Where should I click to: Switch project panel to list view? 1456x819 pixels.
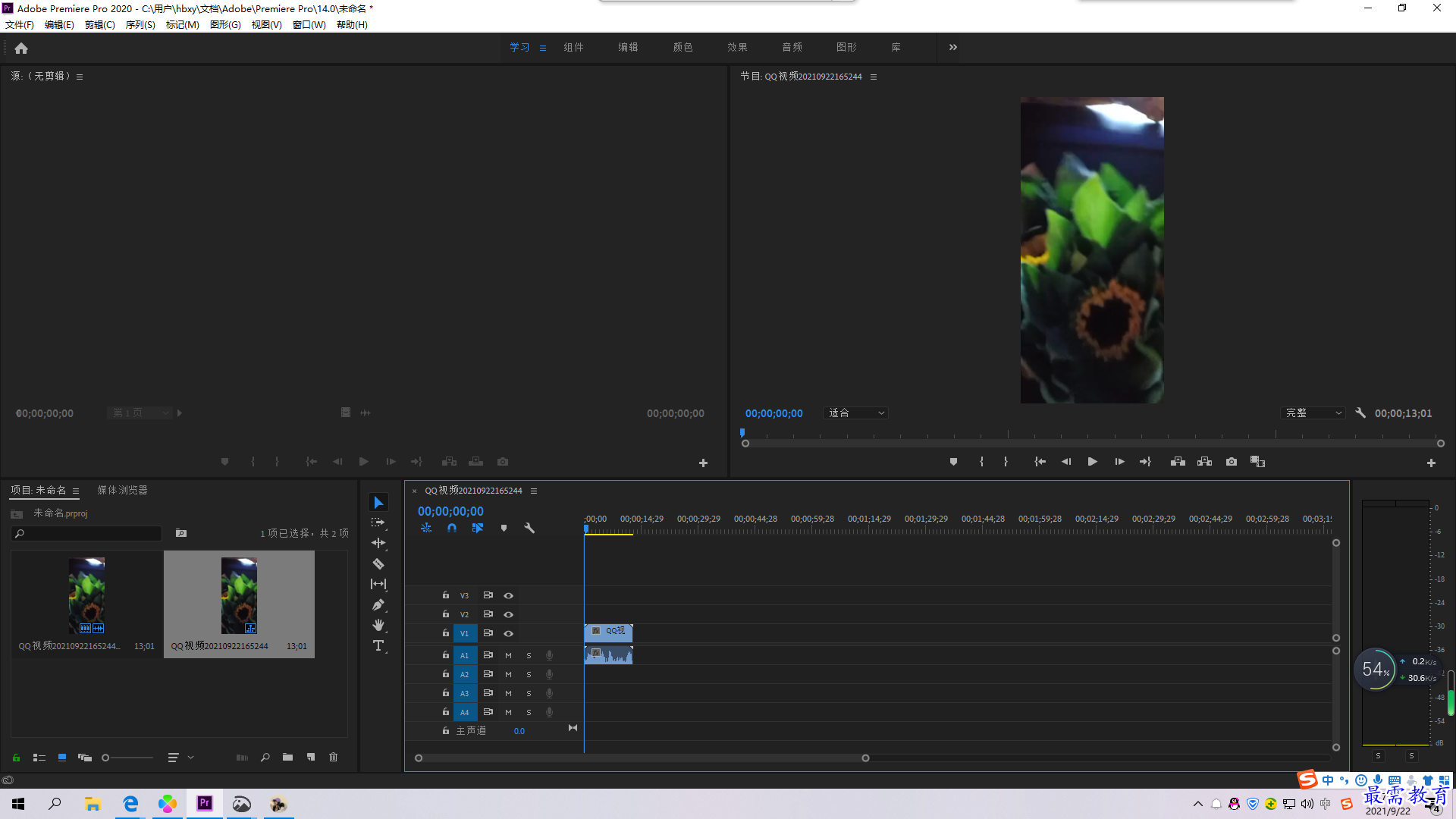[39, 757]
